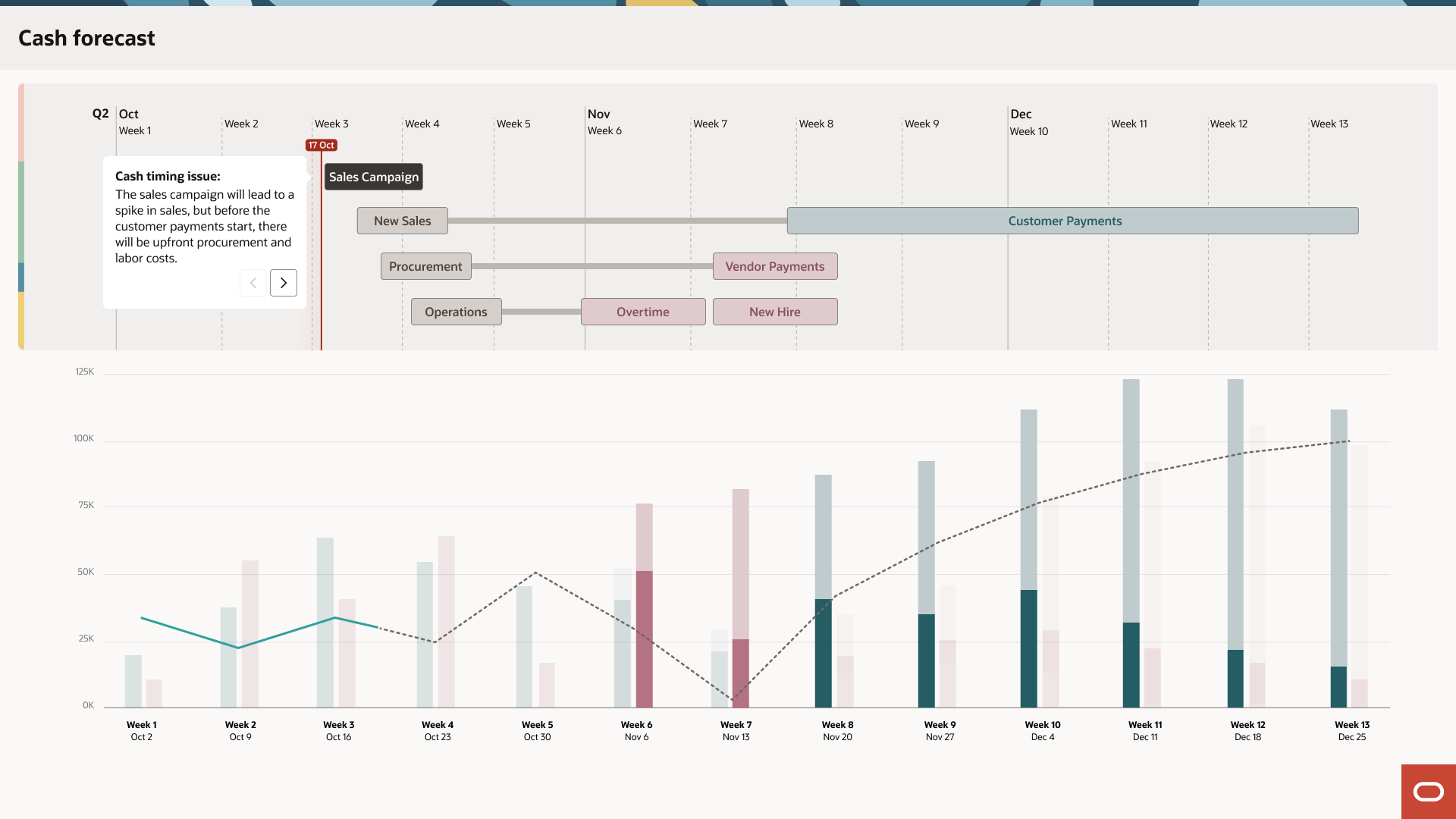Click the yellow color strip on left
Screen dimensions: 1456x819
(x=21, y=321)
